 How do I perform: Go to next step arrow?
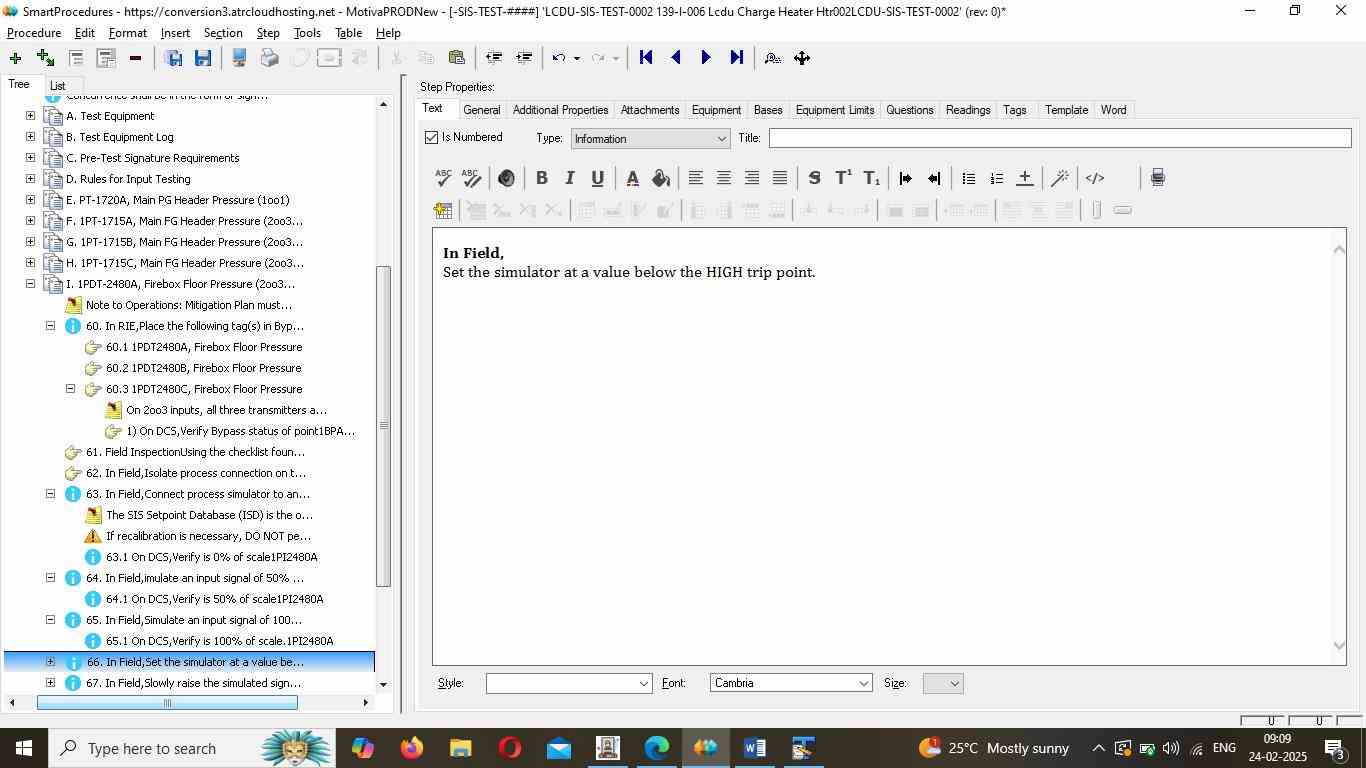706,58
